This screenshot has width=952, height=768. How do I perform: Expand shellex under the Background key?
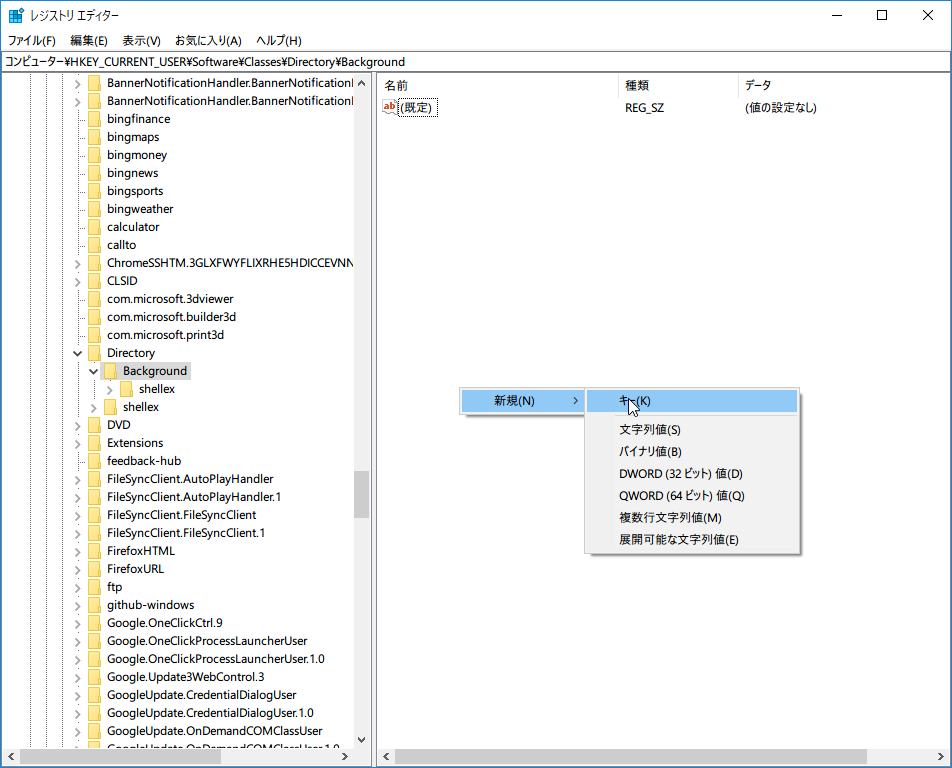[x=110, y=389]
